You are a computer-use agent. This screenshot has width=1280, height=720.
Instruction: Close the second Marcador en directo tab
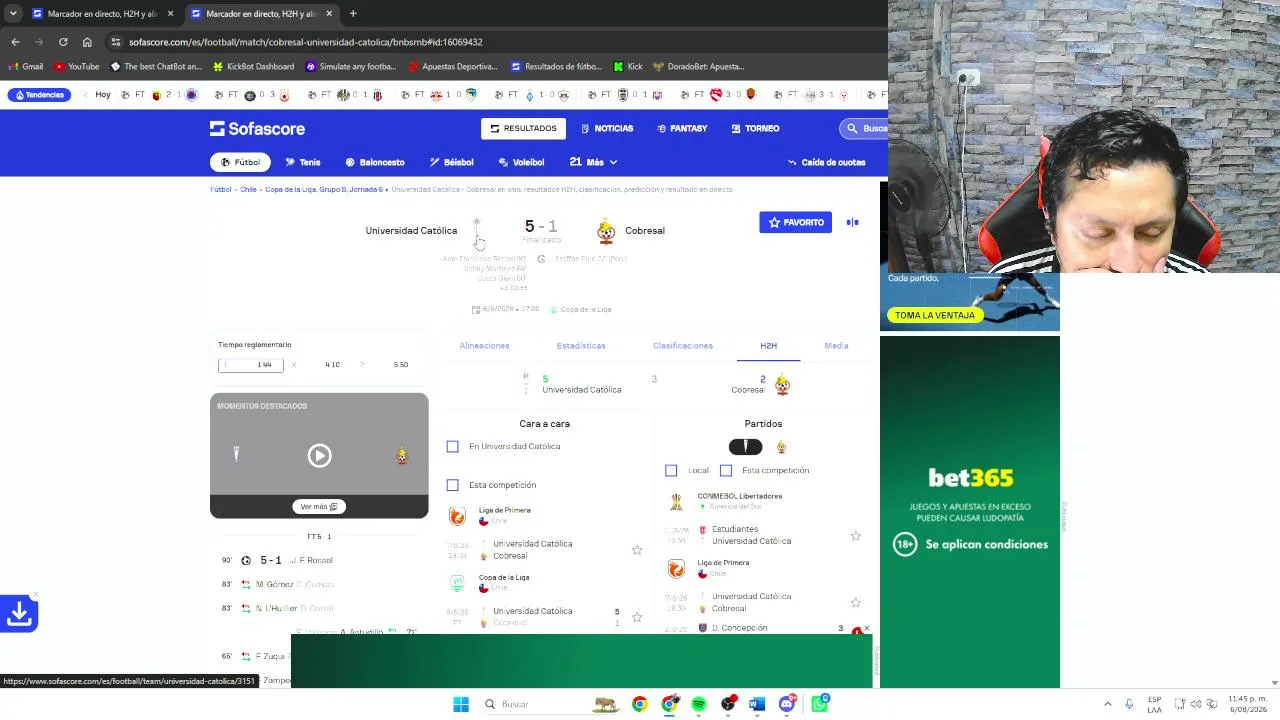(x=329, y=14)
